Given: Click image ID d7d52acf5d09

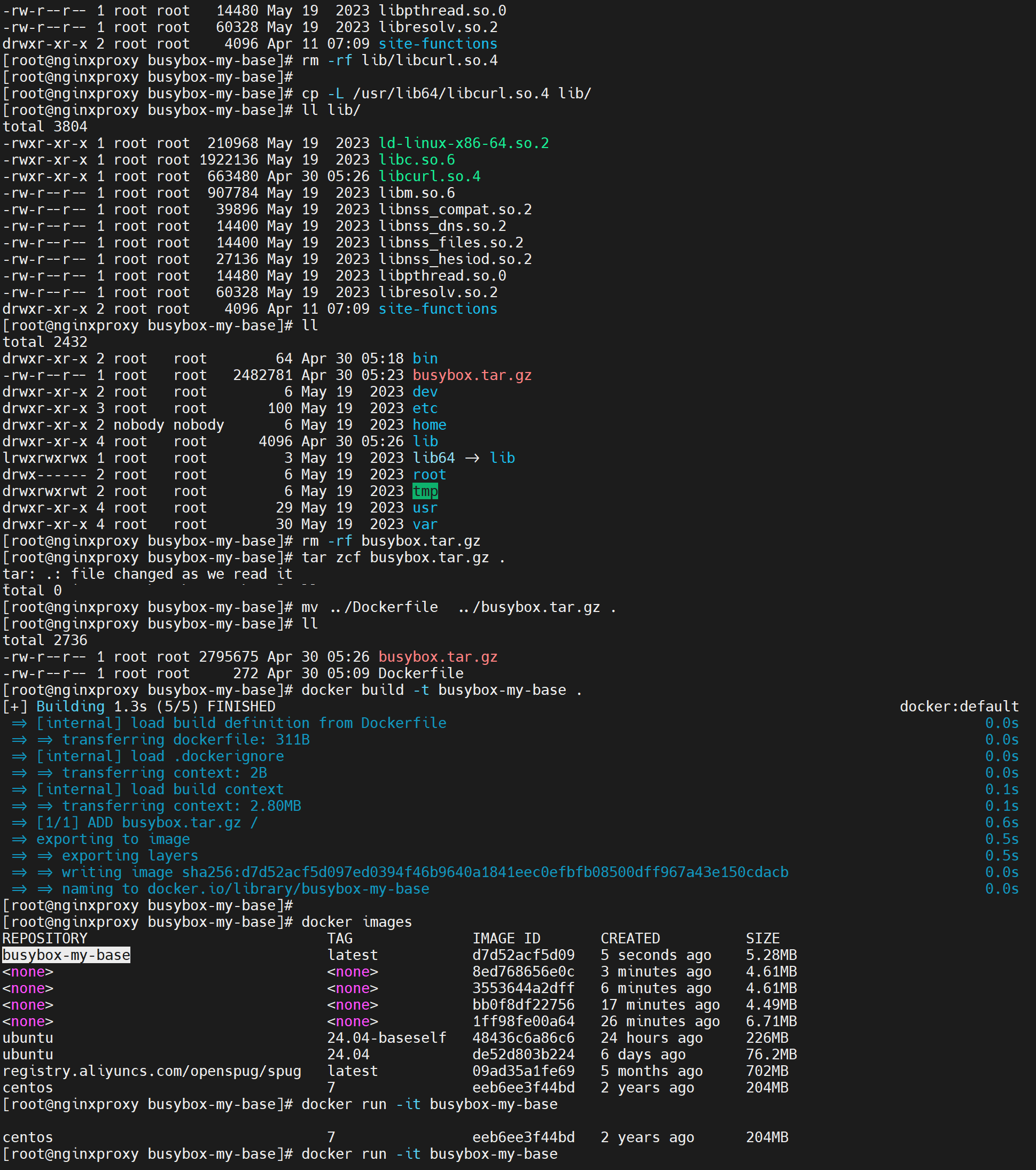Looking at the screenshot, I should pos(523,955).
